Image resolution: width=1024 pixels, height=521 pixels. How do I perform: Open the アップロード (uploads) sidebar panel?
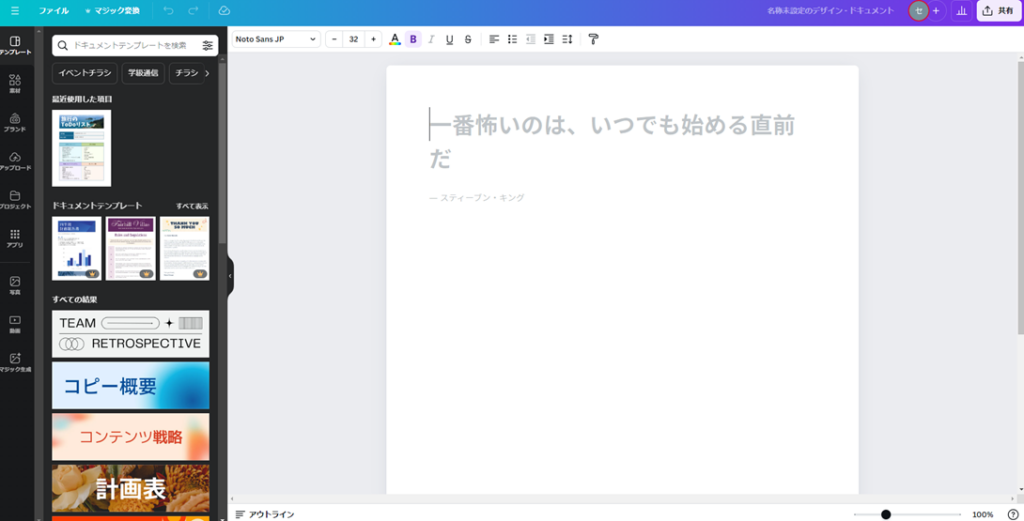[15, 160]
